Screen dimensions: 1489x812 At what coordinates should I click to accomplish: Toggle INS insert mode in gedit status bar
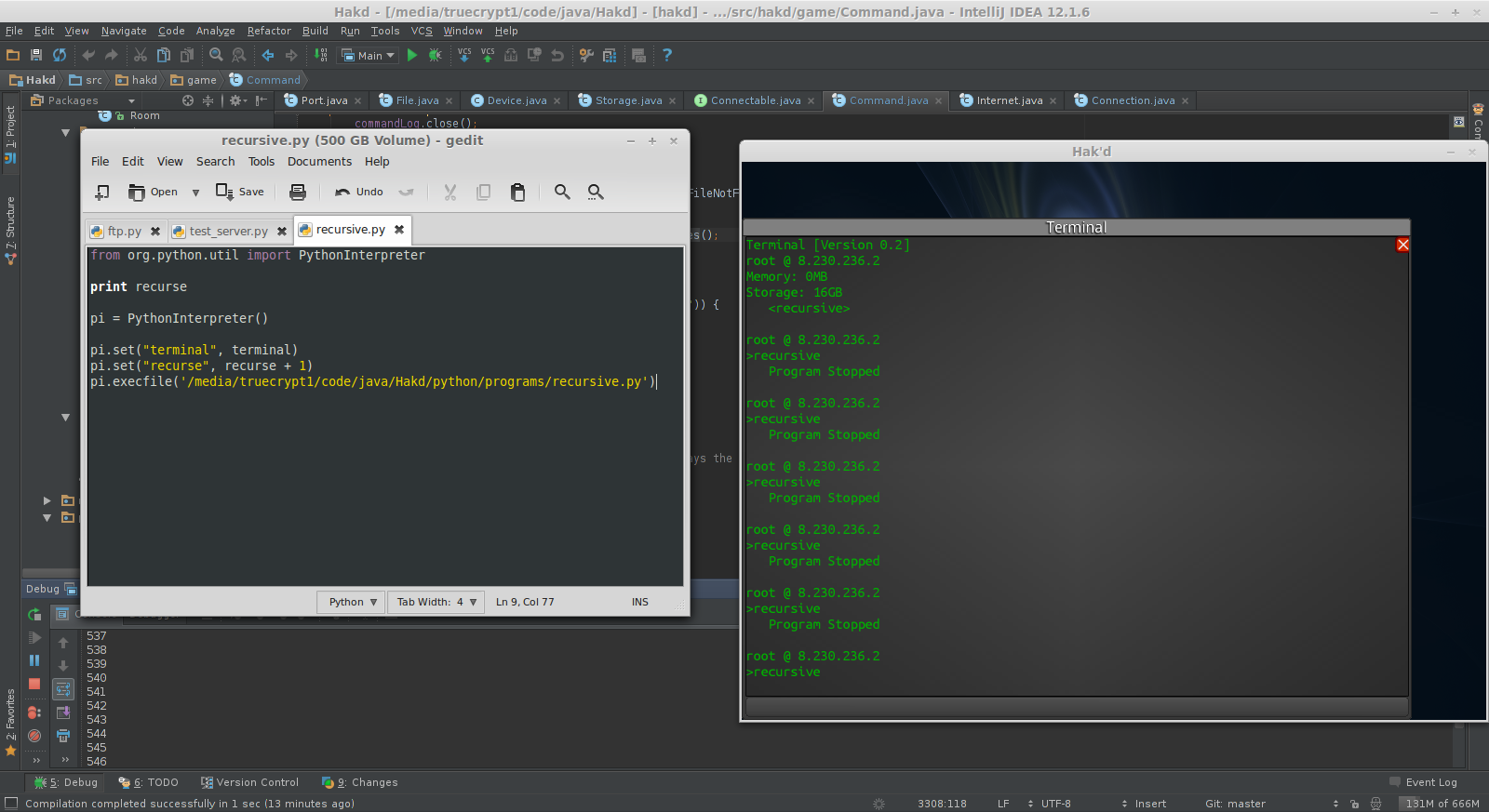tap(640, 602)
